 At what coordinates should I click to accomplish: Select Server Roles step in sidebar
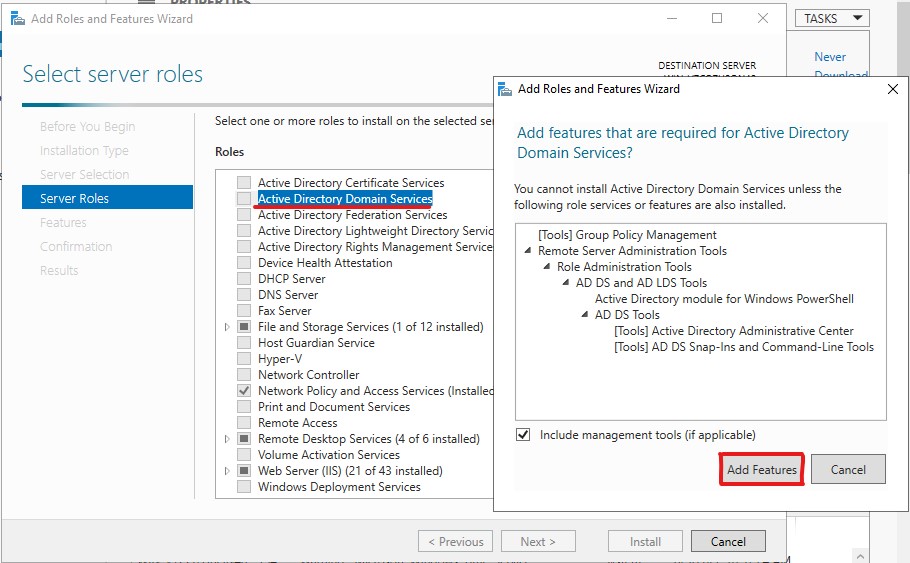[x=107, y=197]
